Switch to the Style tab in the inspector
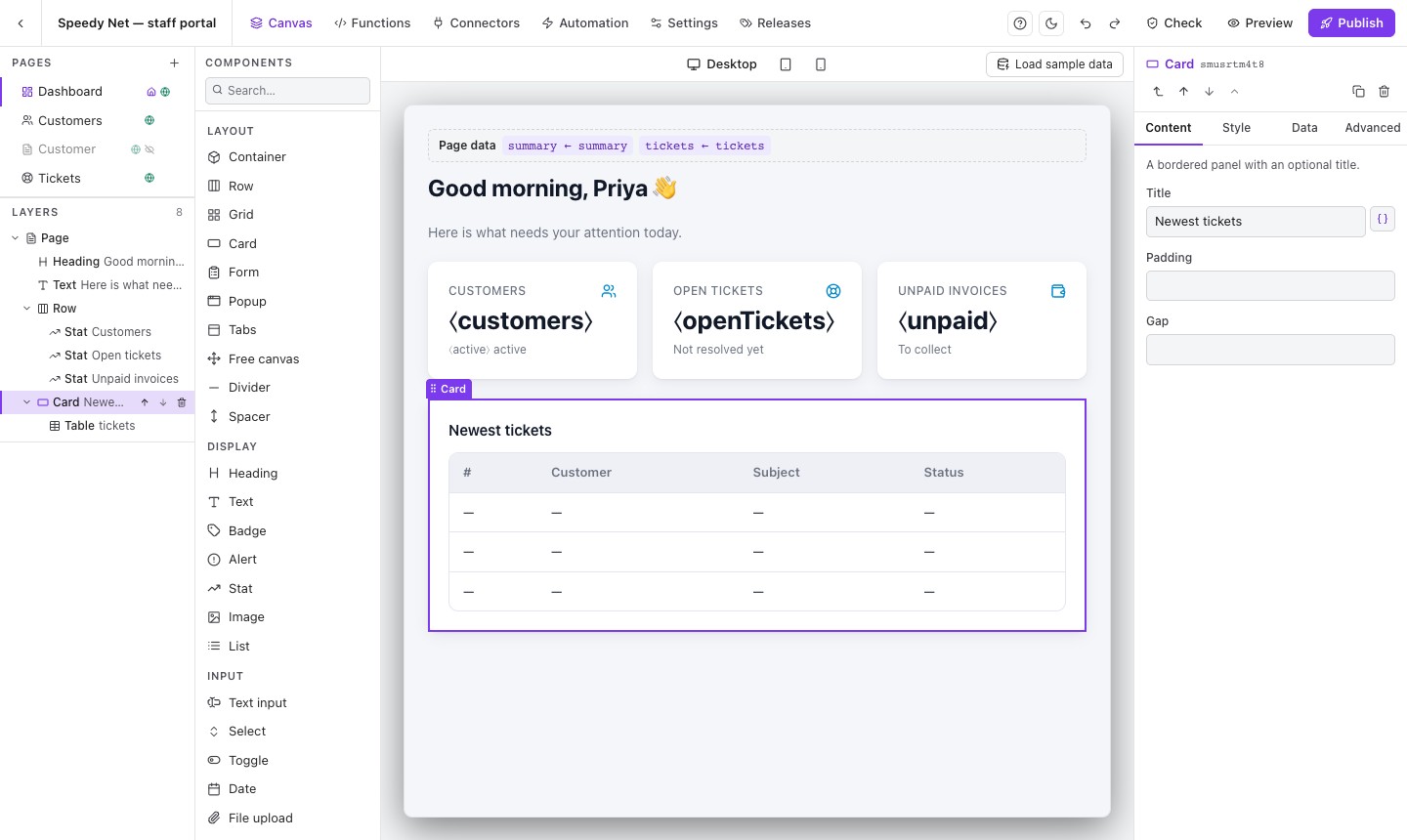The height and width of the screenshot is (840, 1407). pyautogui.click(x=1236, y=128)
